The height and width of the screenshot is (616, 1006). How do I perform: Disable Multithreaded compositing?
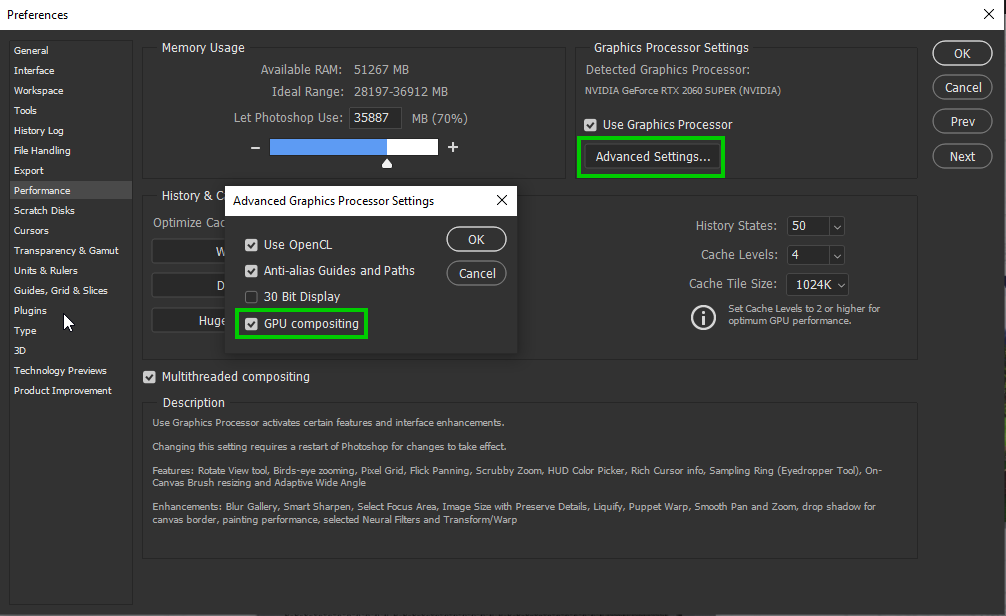[149, 376]
